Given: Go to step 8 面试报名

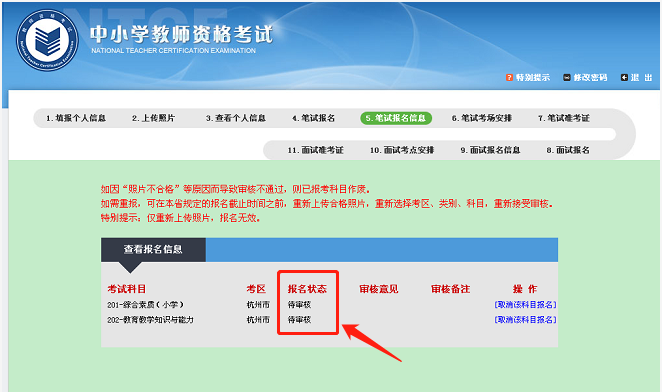Looking at the screenshot, I should [x=568, y=150].
